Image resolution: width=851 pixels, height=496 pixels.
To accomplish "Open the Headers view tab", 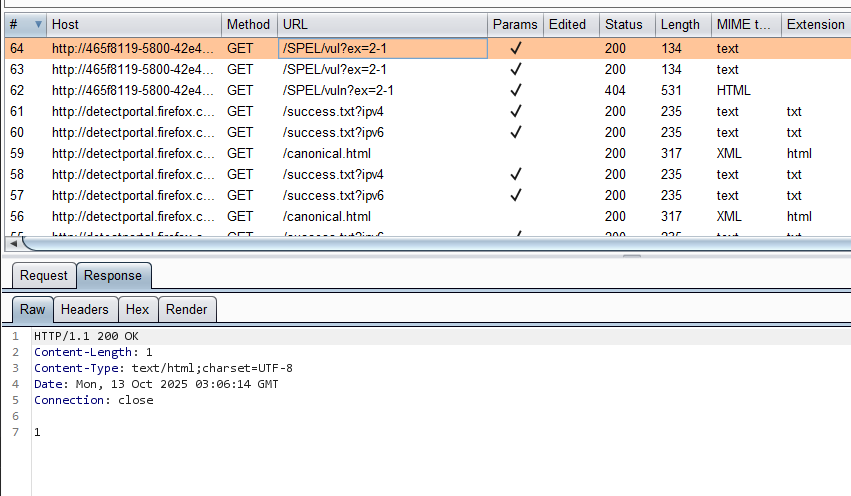I will [x=85, y=309].
